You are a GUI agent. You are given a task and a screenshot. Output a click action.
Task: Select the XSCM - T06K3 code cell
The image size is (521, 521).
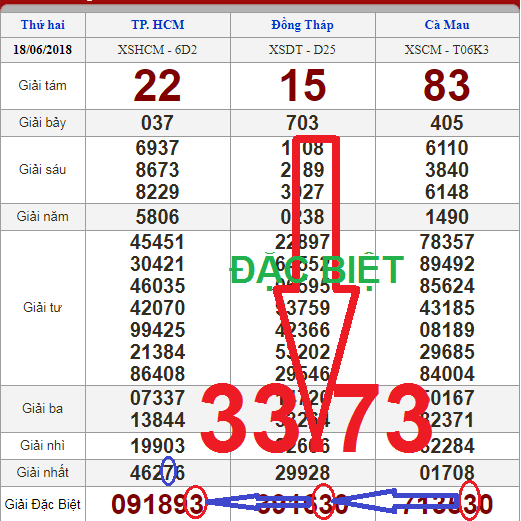point(447,50)
